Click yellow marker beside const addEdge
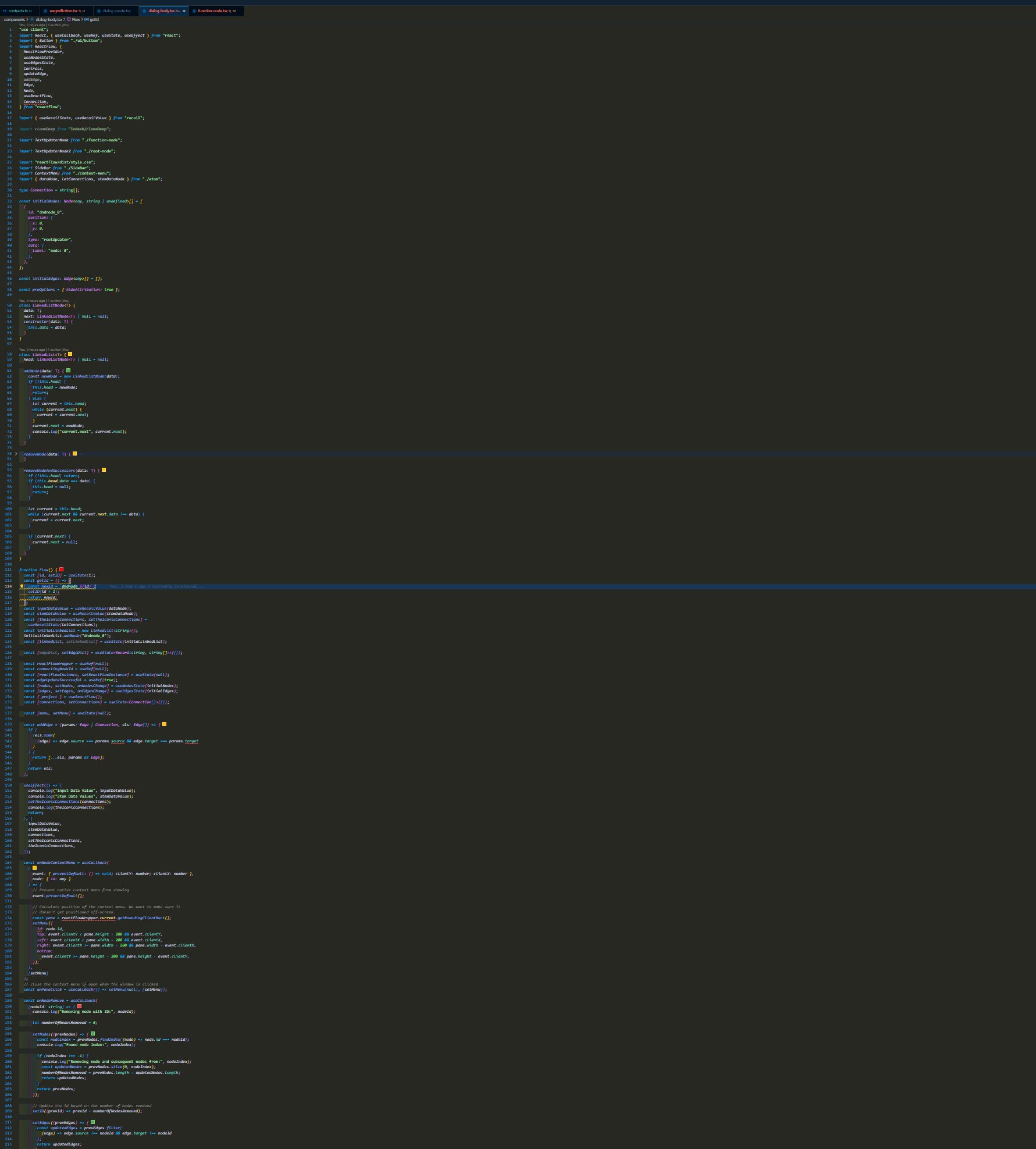This screenshot has height=1149, width=1036. tap(165, 724)
